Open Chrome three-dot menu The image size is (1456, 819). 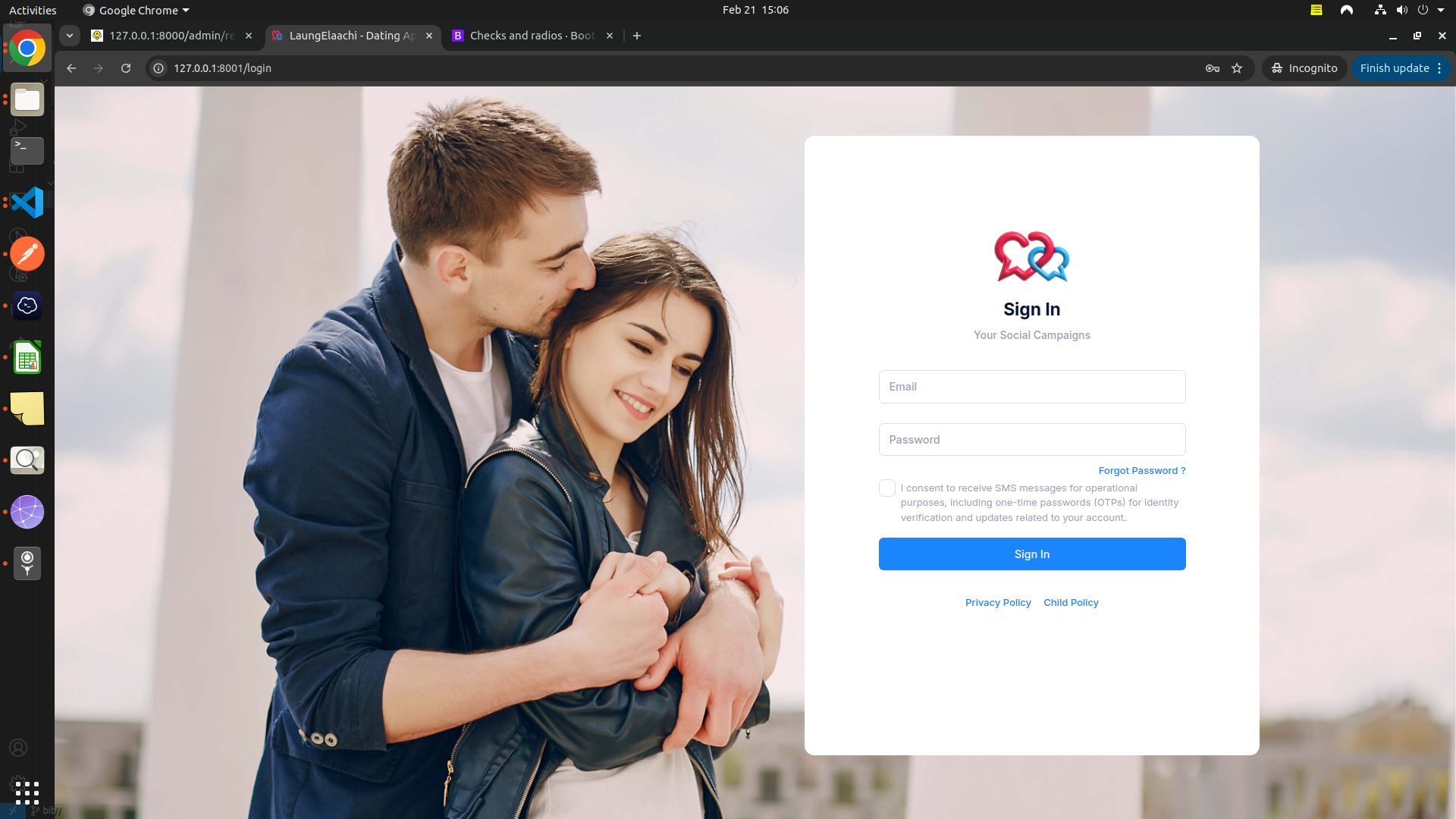(x=1439, y=68)
